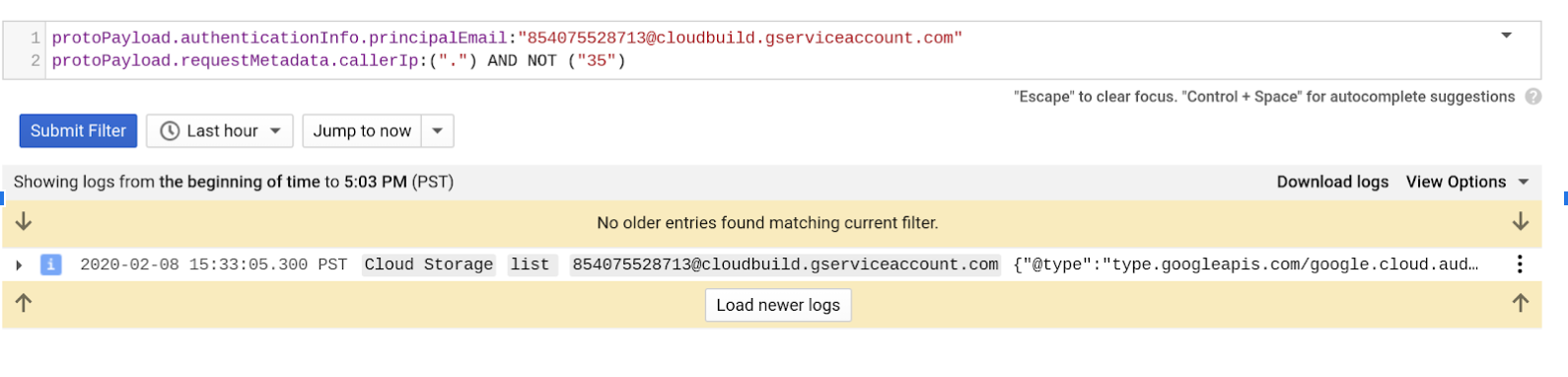Click the clock icon on Last hour
Screen dimensions: 1568x377
(170, 131)
